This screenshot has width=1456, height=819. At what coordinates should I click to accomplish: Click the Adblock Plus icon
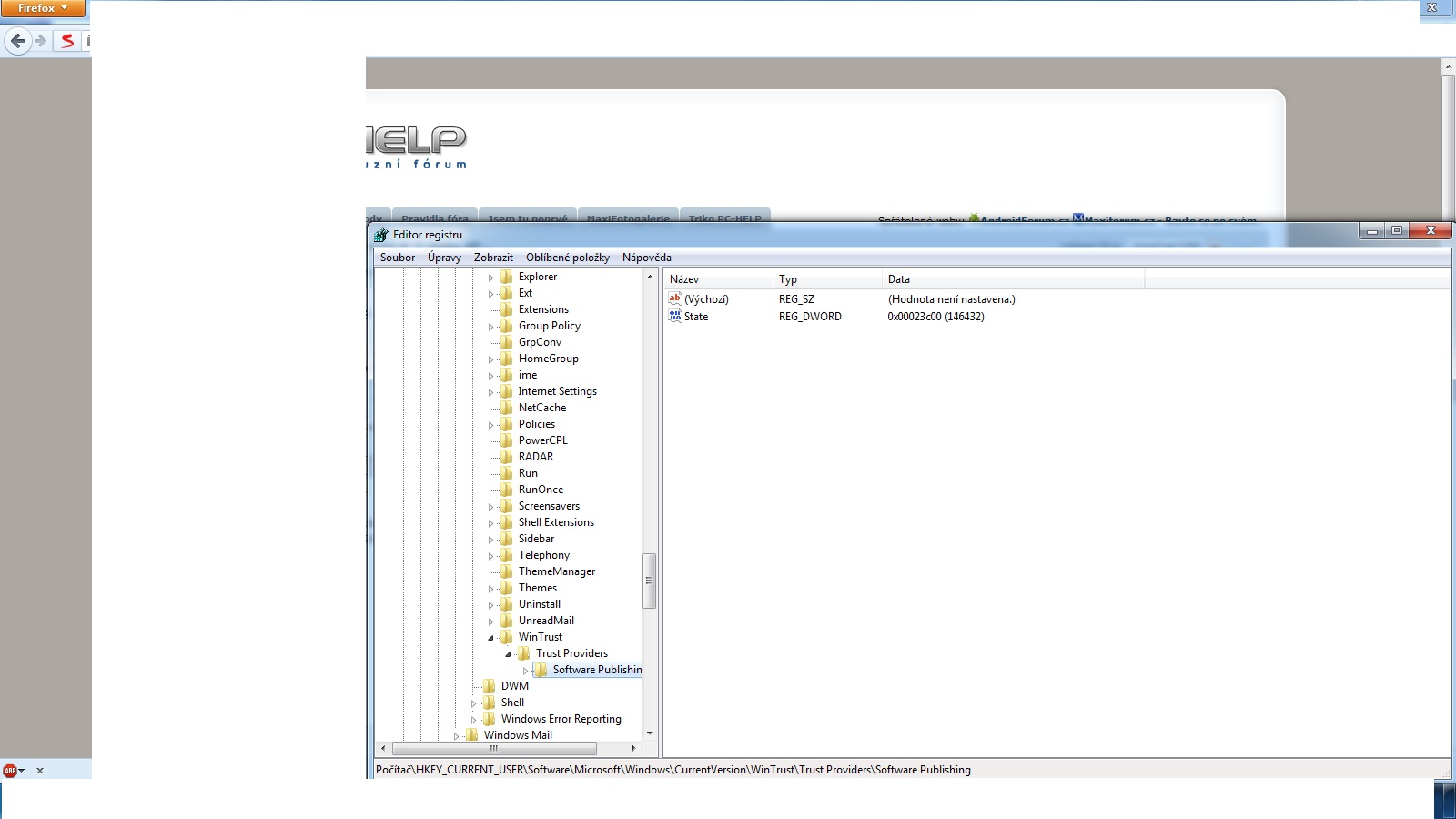tap(10, 771)
